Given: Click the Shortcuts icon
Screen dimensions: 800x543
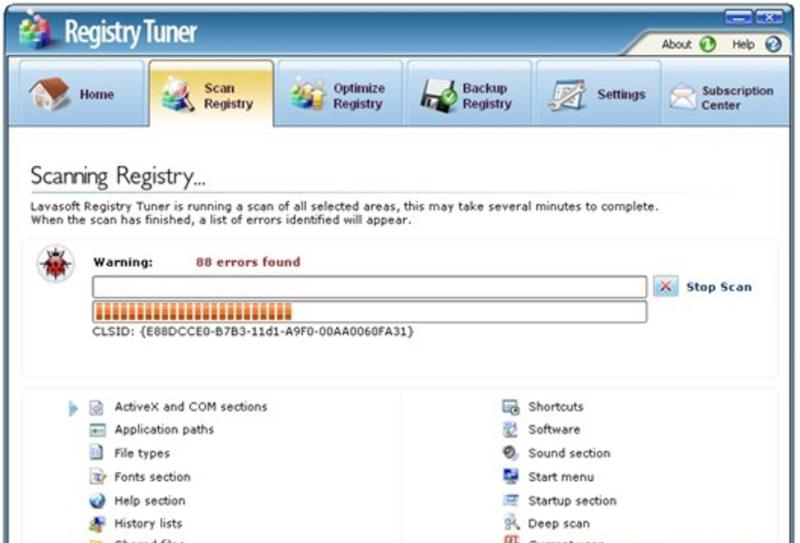Looking at the screenshot, I should click(511, 407).
